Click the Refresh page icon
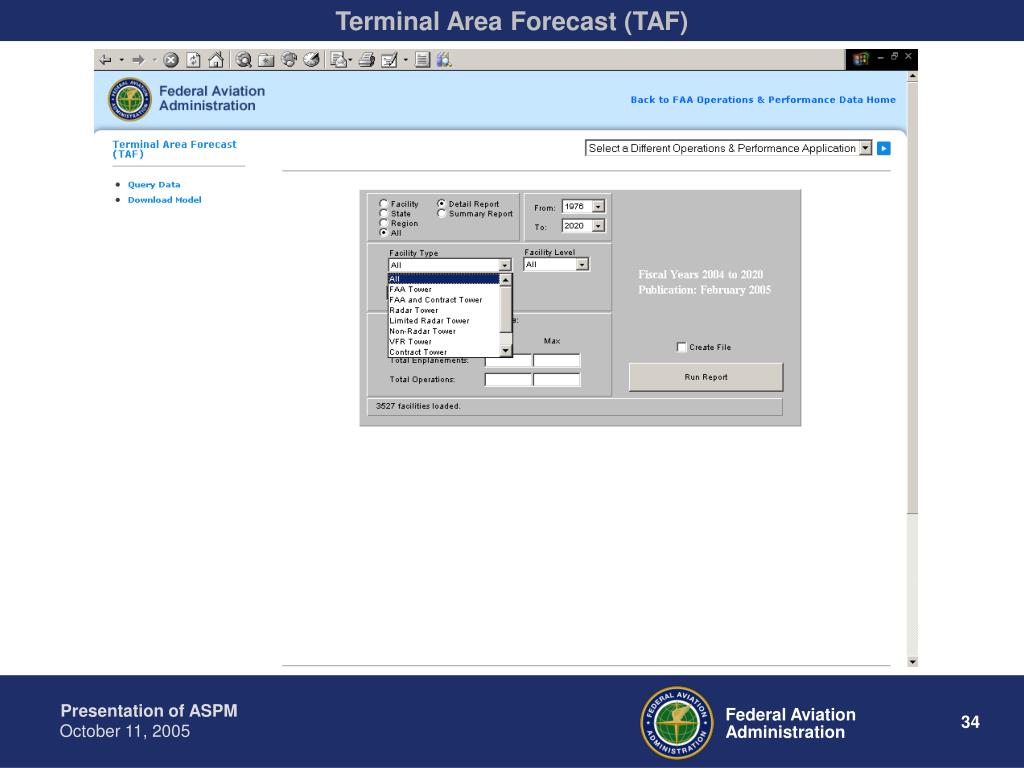This screenshot has width=1024, height=768. (193, 60)
